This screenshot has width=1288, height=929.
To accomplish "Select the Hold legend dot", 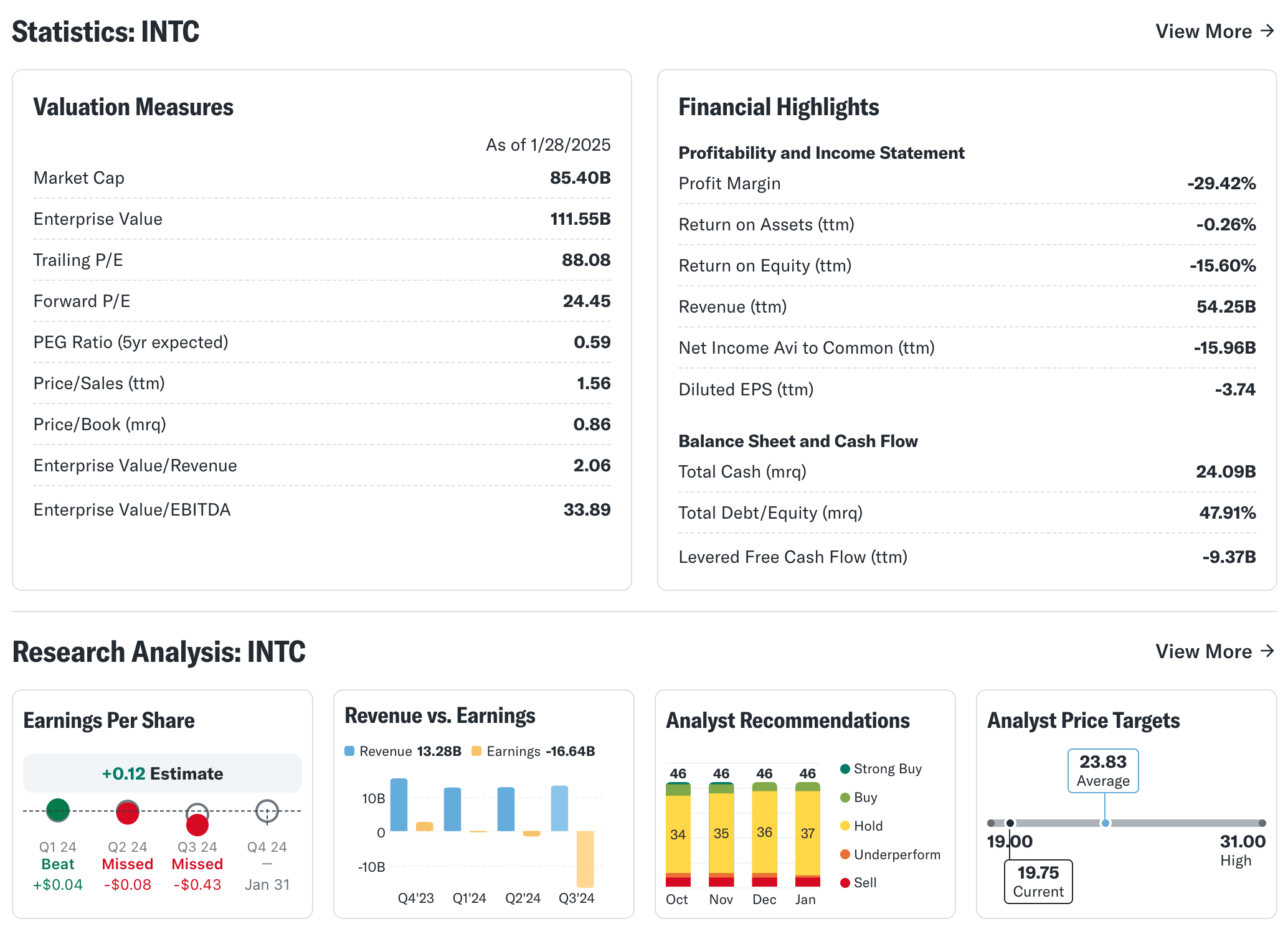I will pyautogui.click(x=845, y=826).
